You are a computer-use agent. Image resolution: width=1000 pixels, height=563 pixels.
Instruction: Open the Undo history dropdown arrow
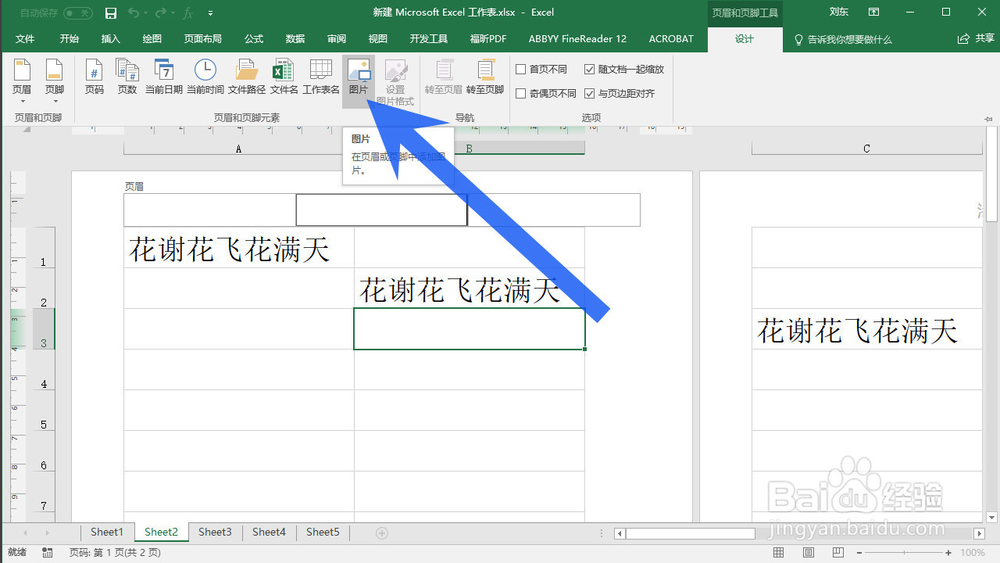[146, 13]
